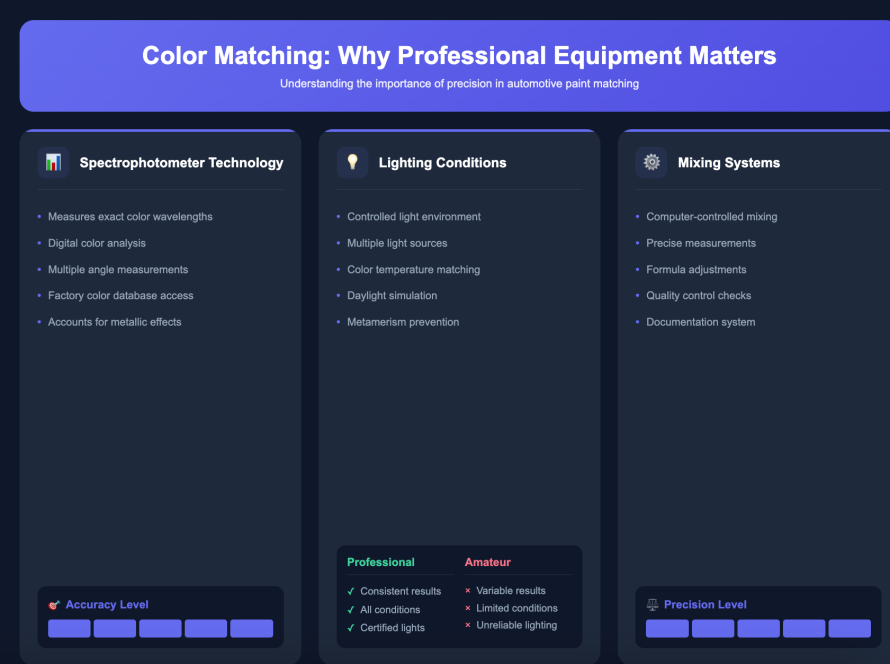Toggle the bullet beside Measures exact color wavelengths
The width and height of the screenshot is (890, 664).
pos(38,216)
